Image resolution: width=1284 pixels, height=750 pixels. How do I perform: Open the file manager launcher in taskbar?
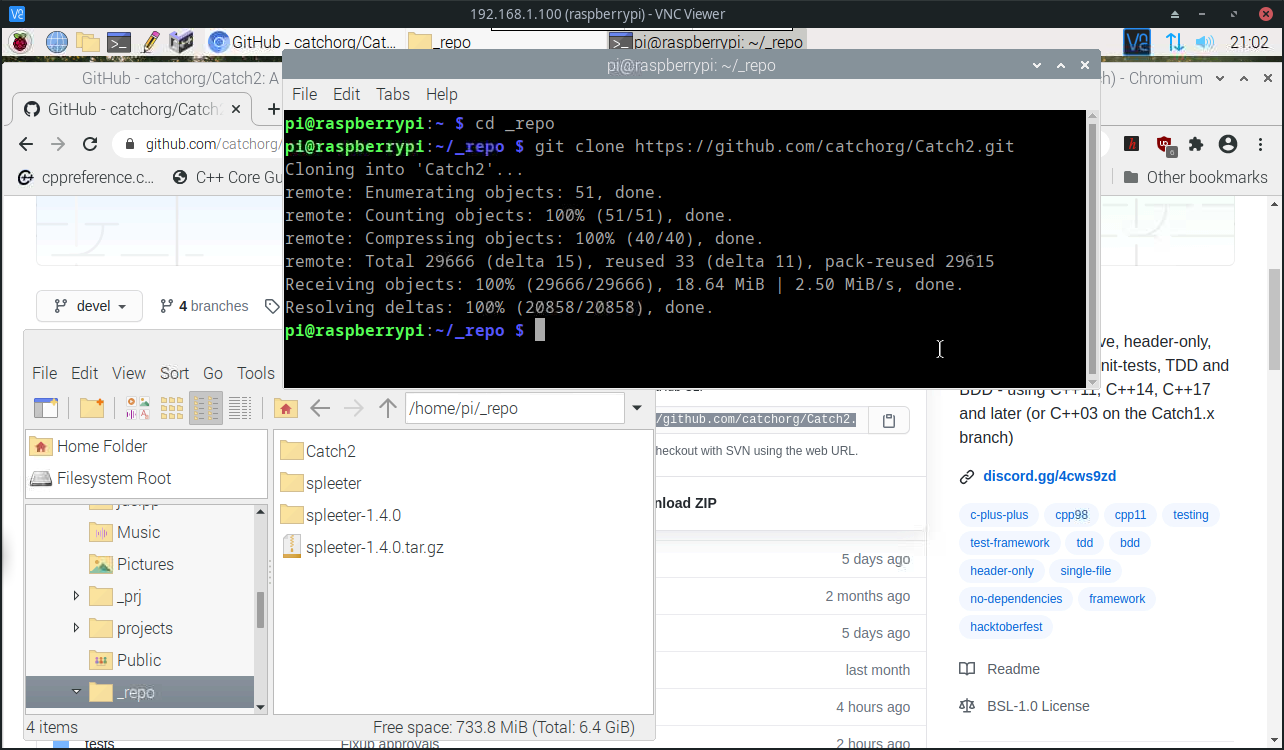pyautogui.click(x=88, y=42)
